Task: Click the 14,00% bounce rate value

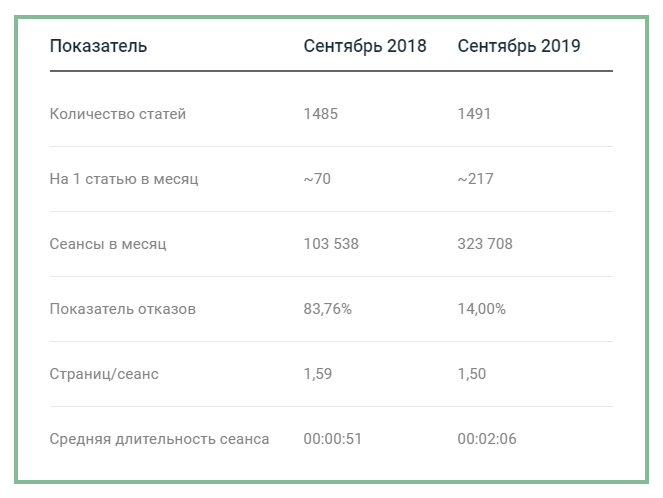Action: 481,309
